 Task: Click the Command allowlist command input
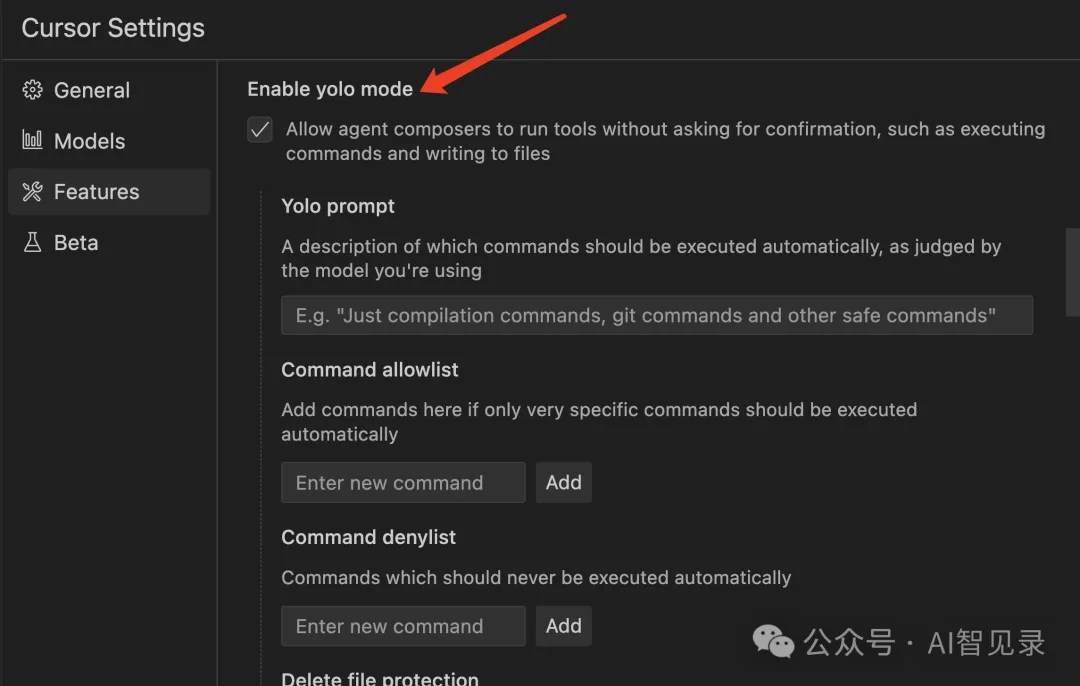tap(403, 483)
